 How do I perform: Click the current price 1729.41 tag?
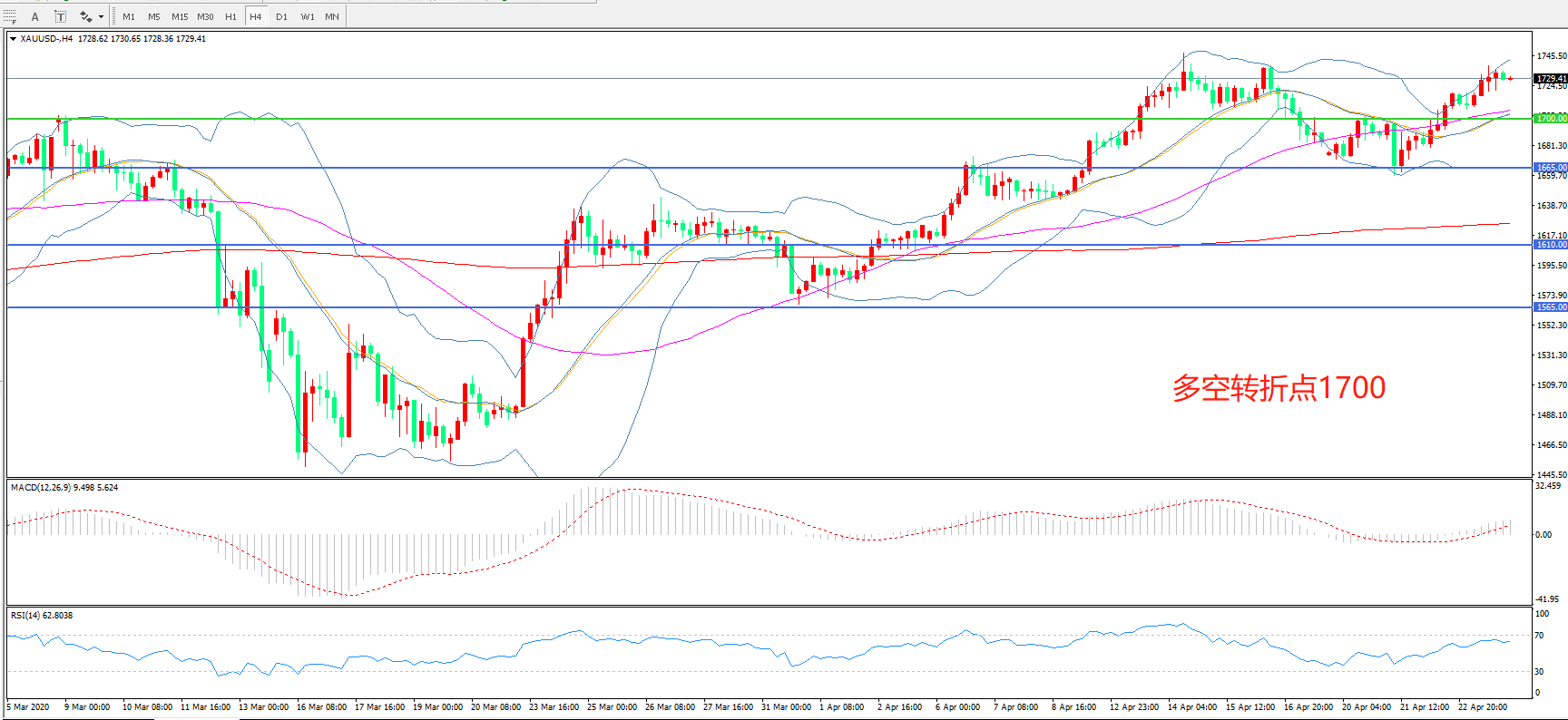(x=1550, y=79)
